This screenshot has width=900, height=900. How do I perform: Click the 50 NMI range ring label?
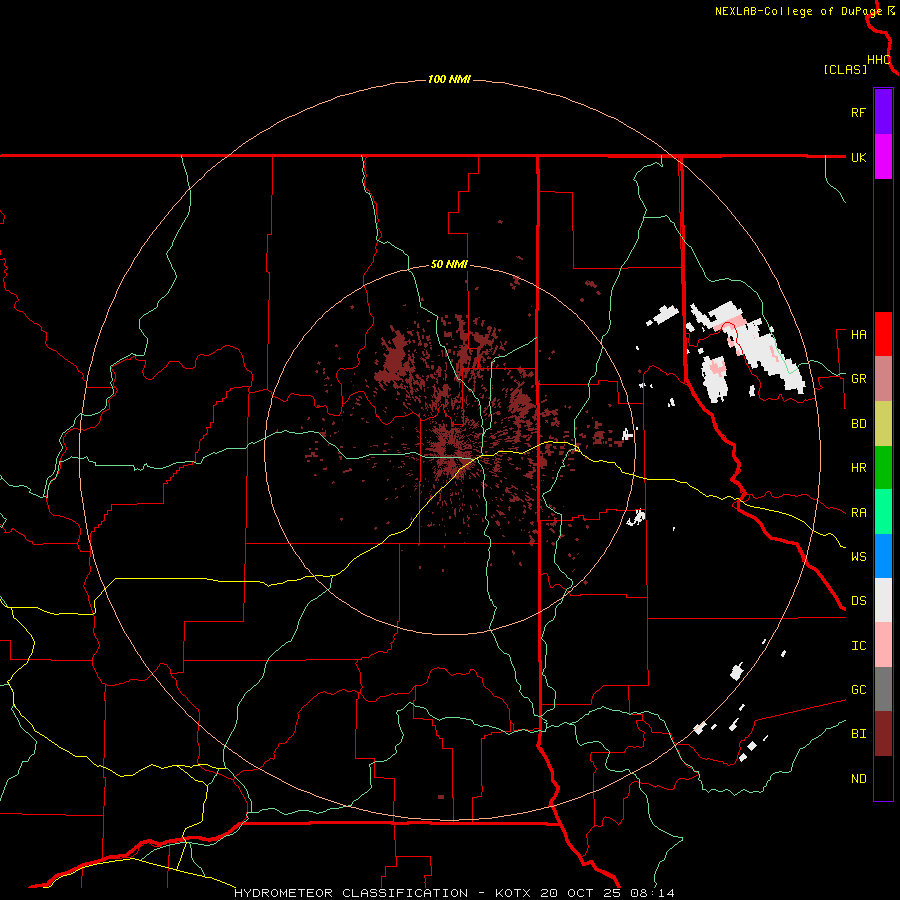pos(449,264)
